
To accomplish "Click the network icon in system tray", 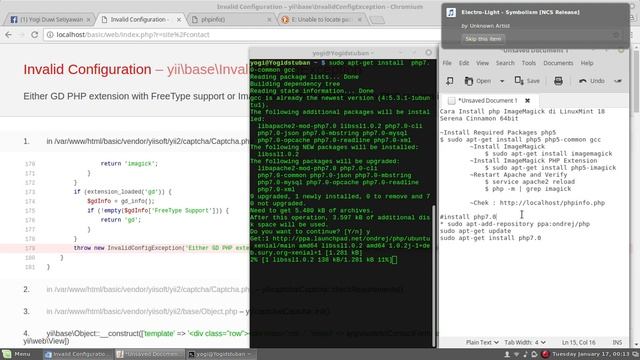I will click(x=516, y=354).
